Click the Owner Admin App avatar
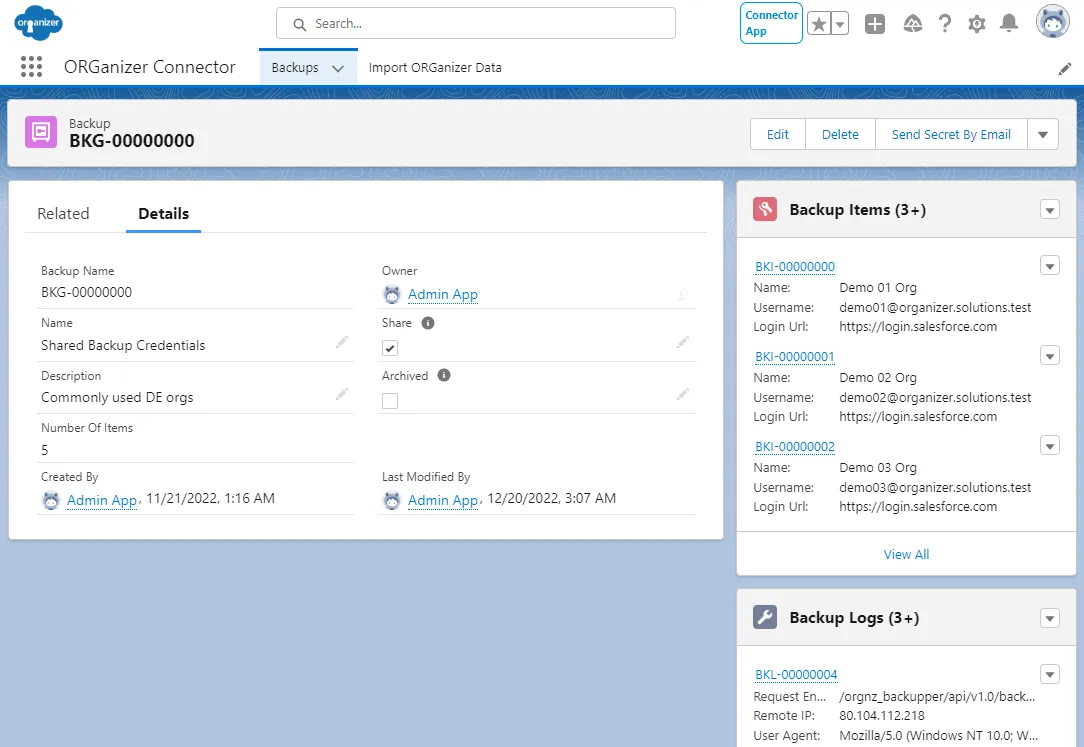Viewport: 1084px width, 747px height. [x=392, y=294]
